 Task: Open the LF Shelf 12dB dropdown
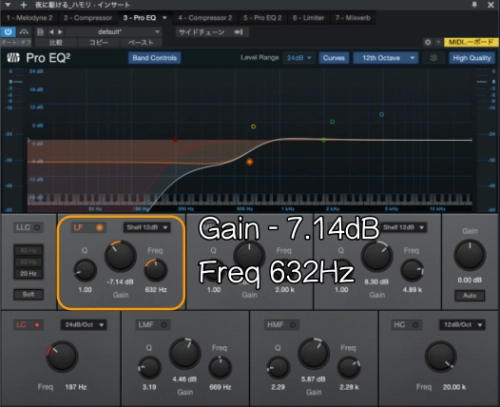click(x=147, y=228)
